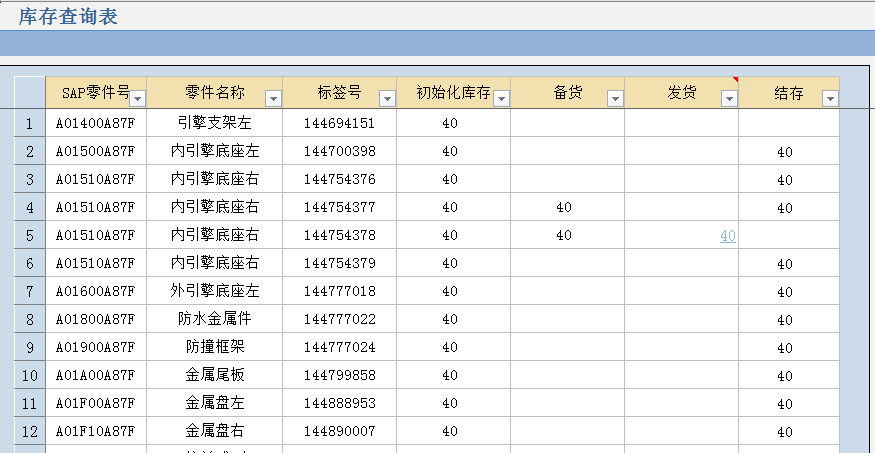
Task: Open the 初始化库存 column filter dropdown
Action: pos(502,99)
